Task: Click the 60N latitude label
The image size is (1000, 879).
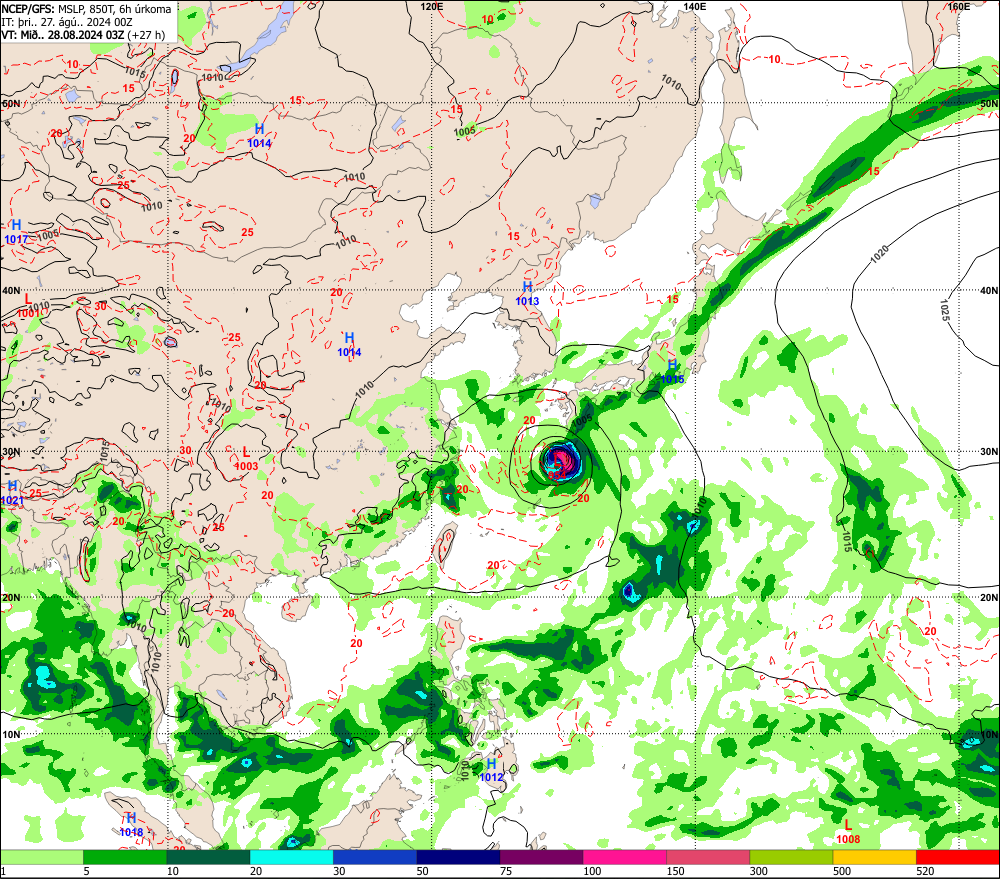Action: (11, 103)
